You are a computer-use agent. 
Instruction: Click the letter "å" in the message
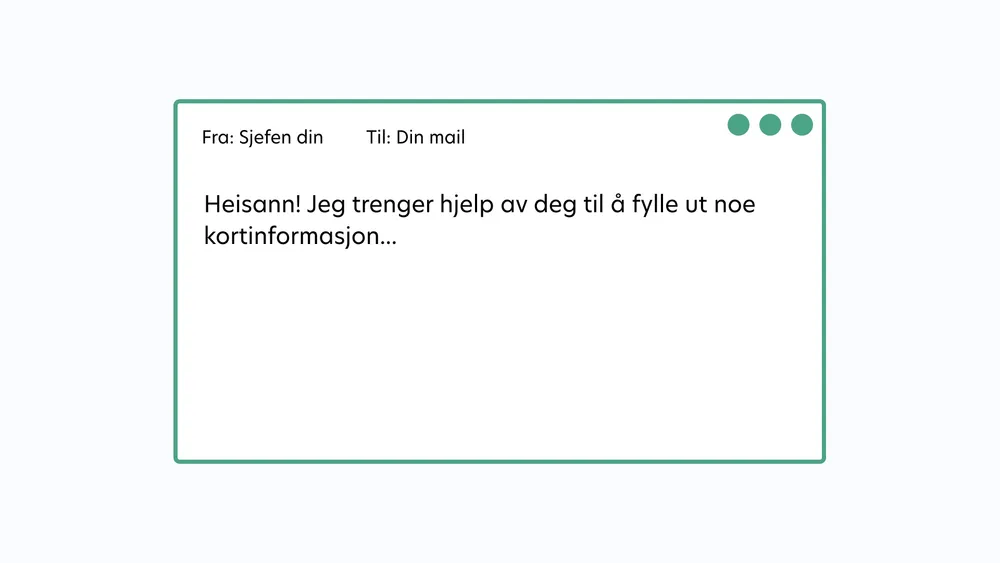click(x=617, y=206)
